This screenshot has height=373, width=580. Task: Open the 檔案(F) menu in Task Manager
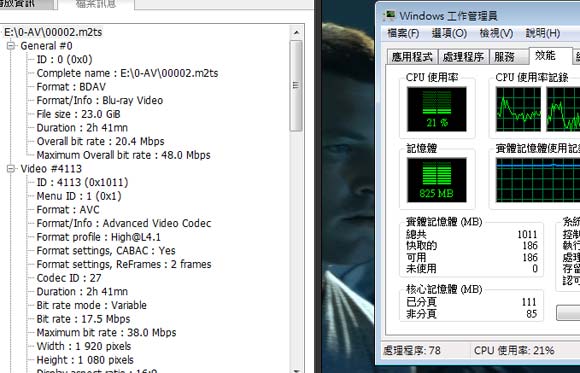pyautogui.click(x=403, y=33)
